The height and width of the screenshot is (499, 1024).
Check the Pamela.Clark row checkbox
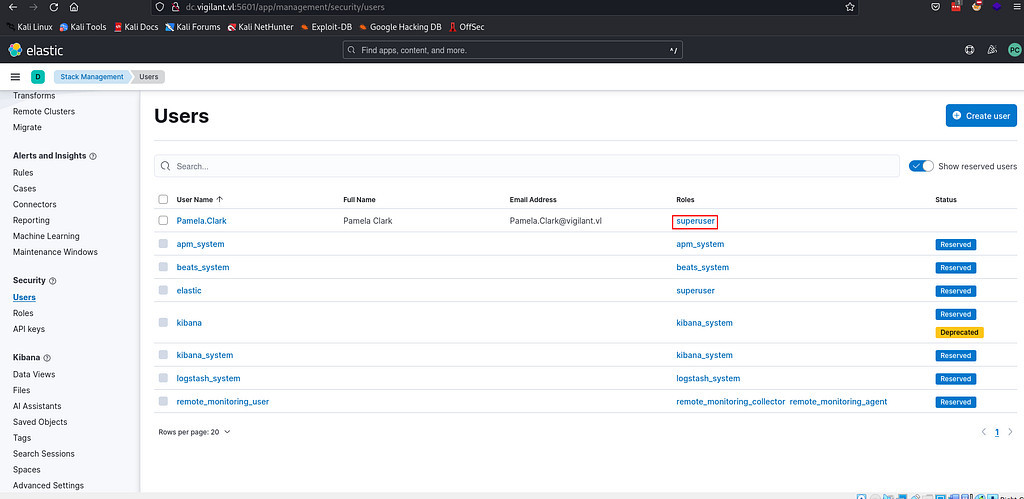coord(163,221)
